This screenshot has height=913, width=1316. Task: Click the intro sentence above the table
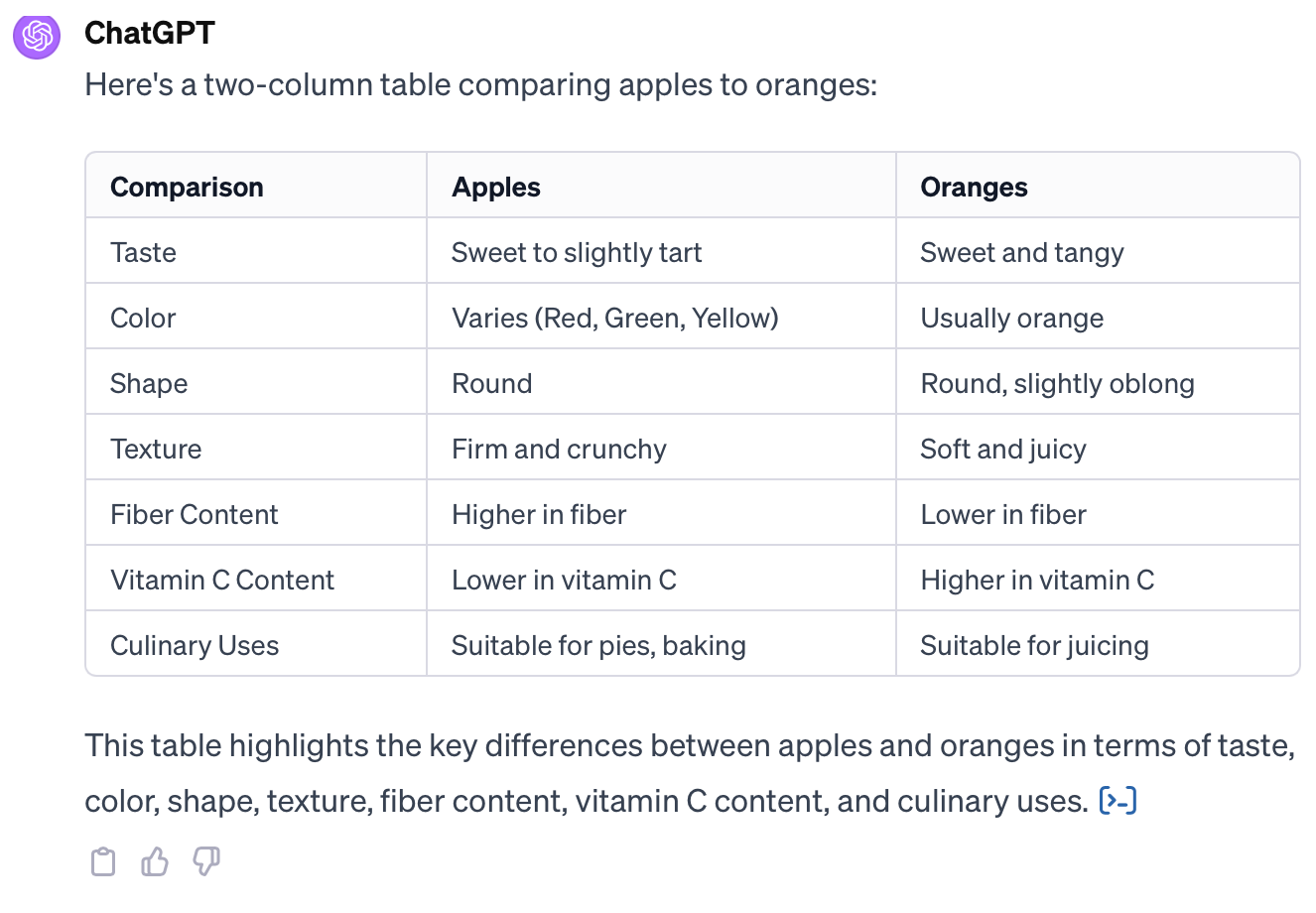(481, 84)
